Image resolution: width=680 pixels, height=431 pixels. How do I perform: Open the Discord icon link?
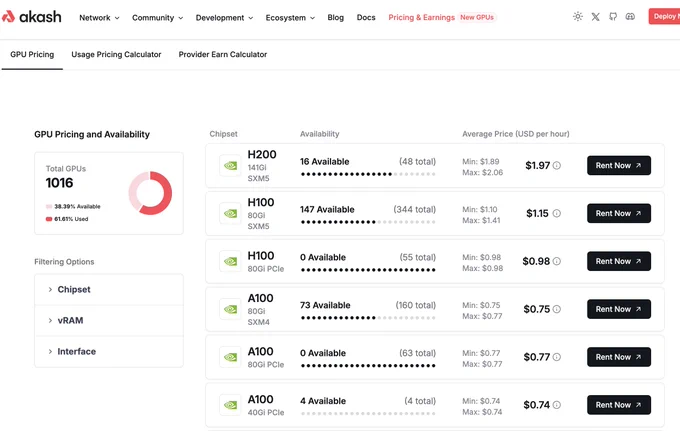tap(630, 16)
